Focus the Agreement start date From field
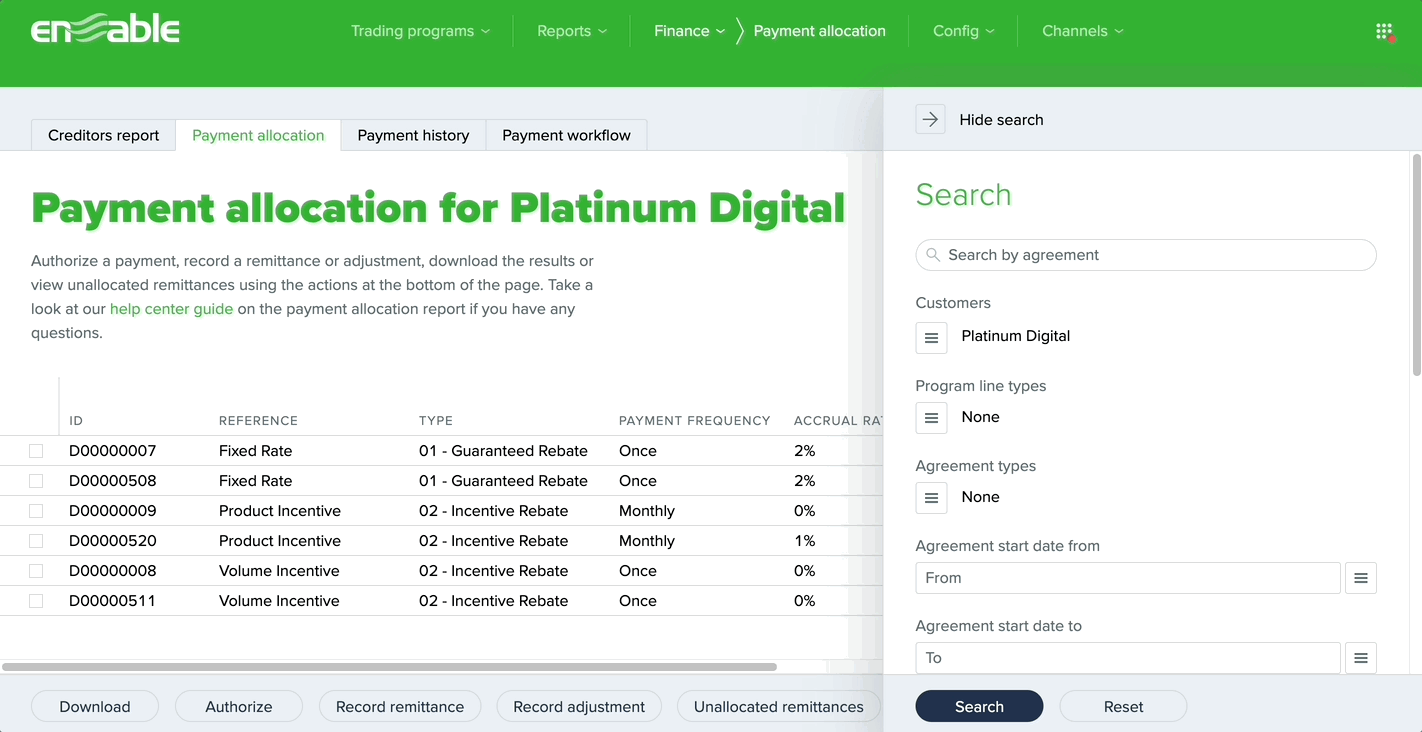 [1128, 578]
